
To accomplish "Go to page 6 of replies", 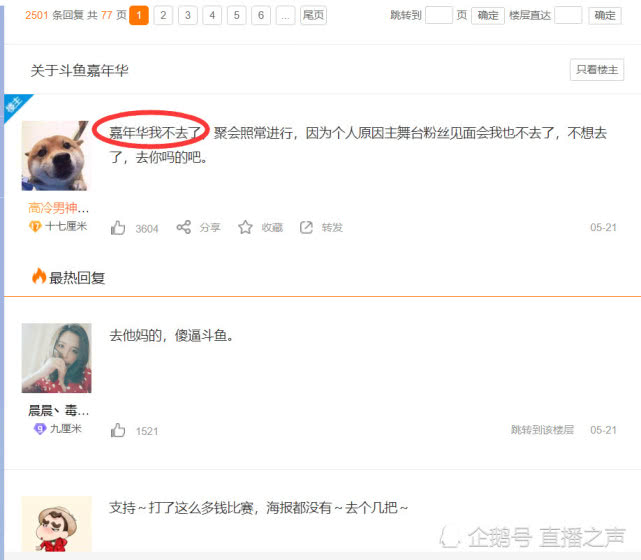I will (261, 16).
